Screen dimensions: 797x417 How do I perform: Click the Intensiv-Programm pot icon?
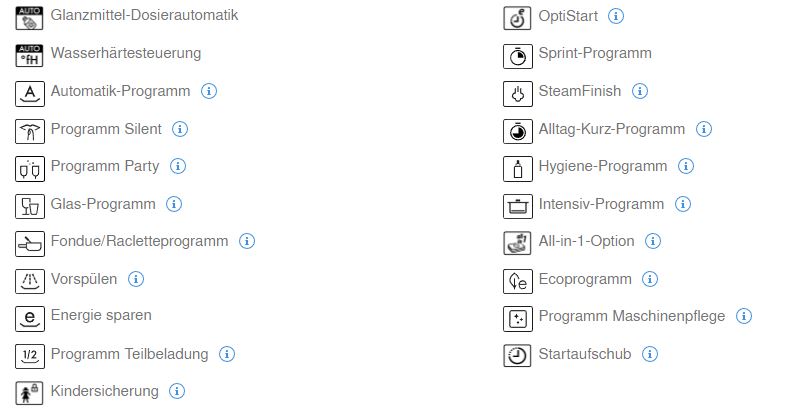[517, 206]
